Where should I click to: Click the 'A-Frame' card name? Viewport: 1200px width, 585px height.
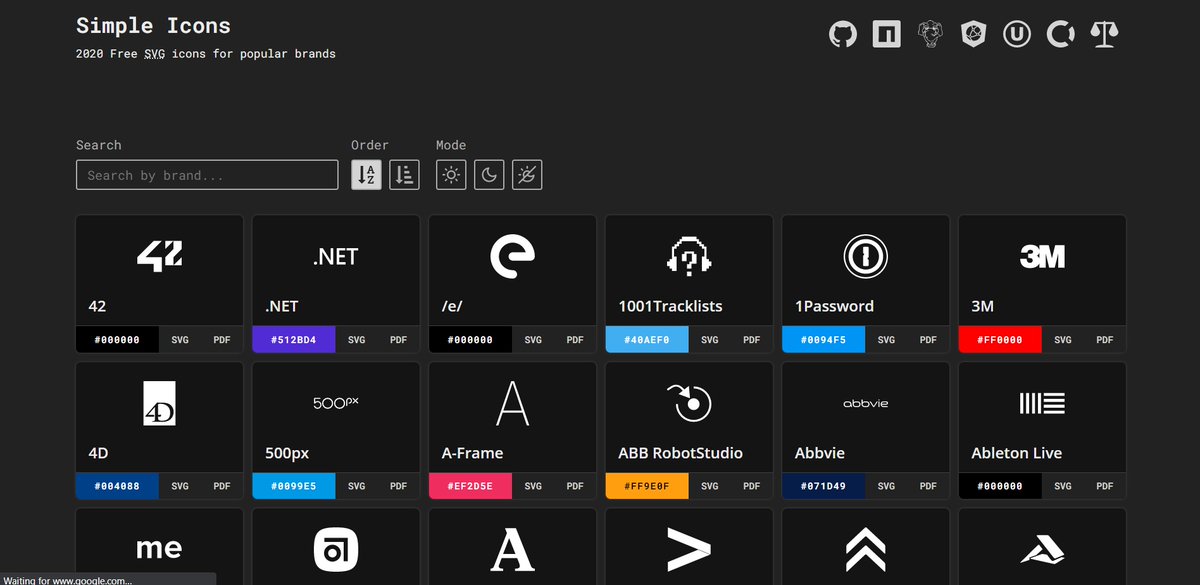coord(473,453)
